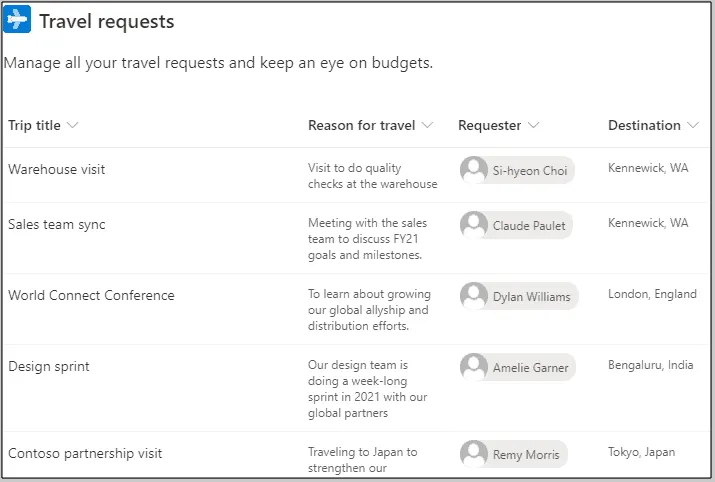Viewport: 715px width, 482px height.
Task: Click the Travel requests airplane icon
Action: 18,20
